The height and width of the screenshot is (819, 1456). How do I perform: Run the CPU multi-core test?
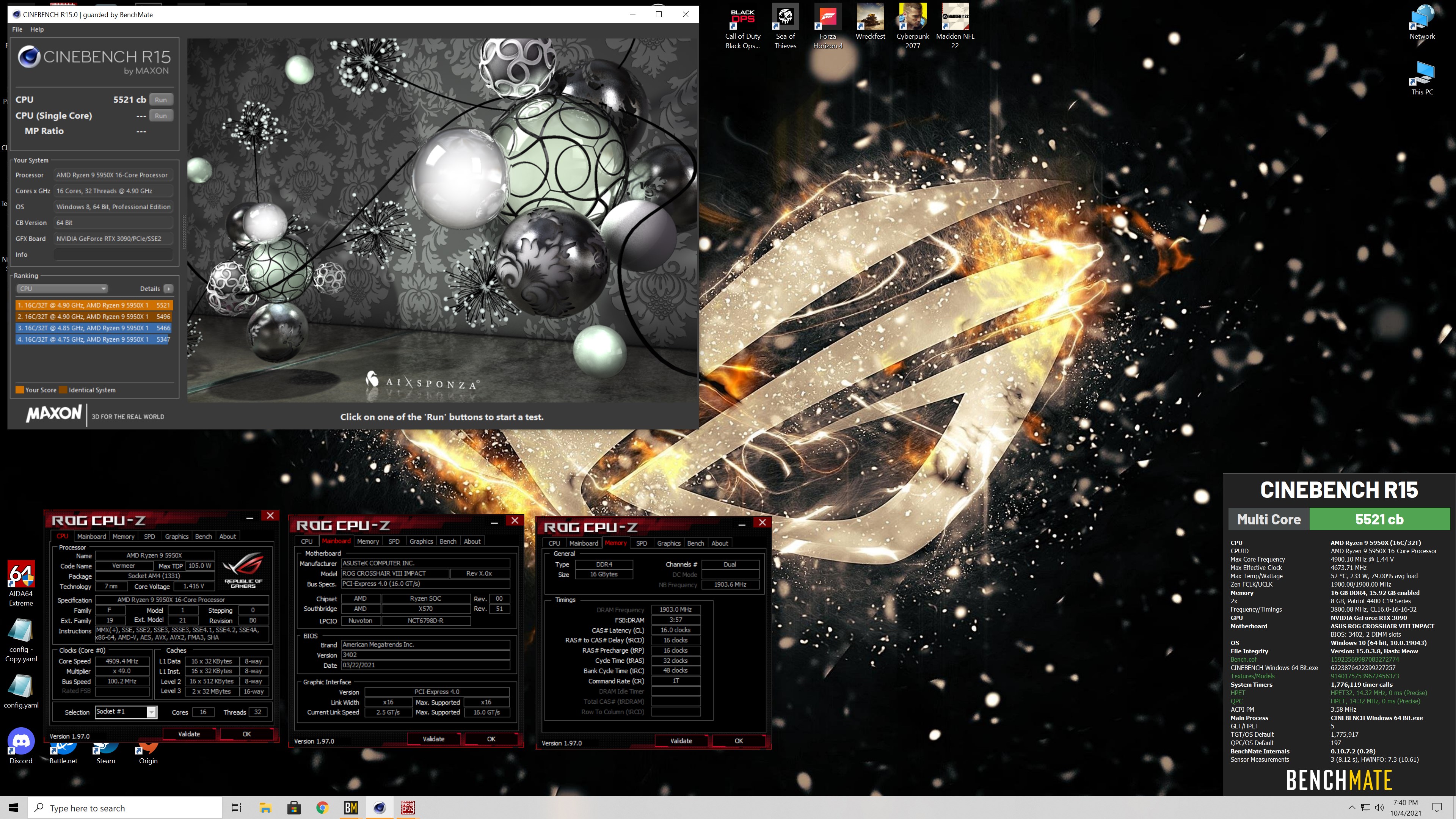click(161, 99)
